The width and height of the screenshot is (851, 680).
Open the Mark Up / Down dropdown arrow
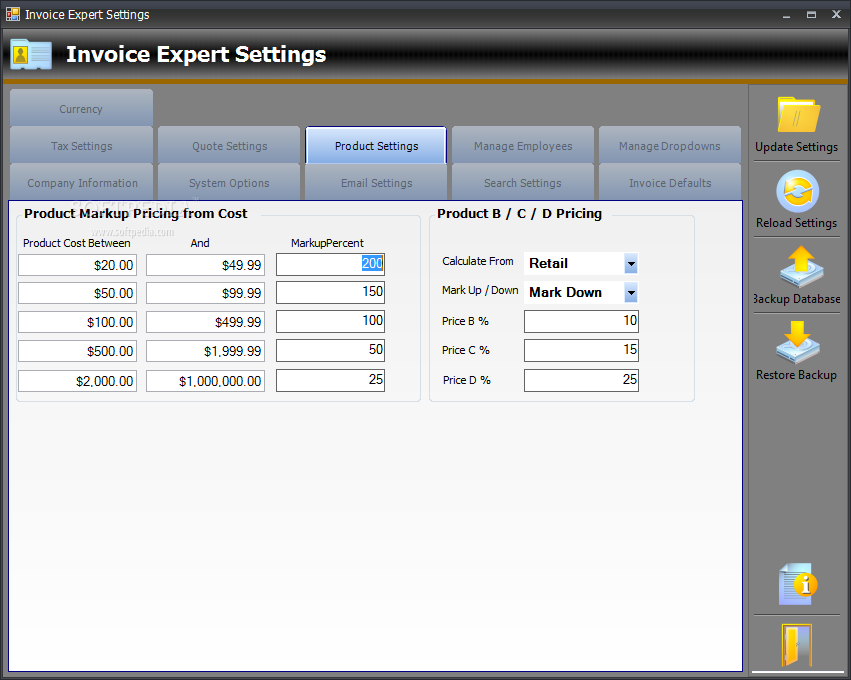click(x=631, y=293)
